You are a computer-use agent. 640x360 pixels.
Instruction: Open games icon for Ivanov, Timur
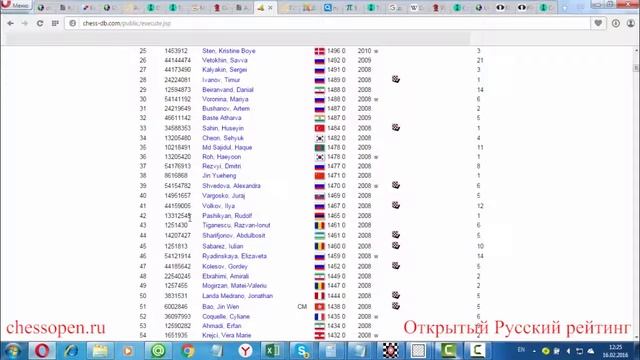(x=396, y=79)
